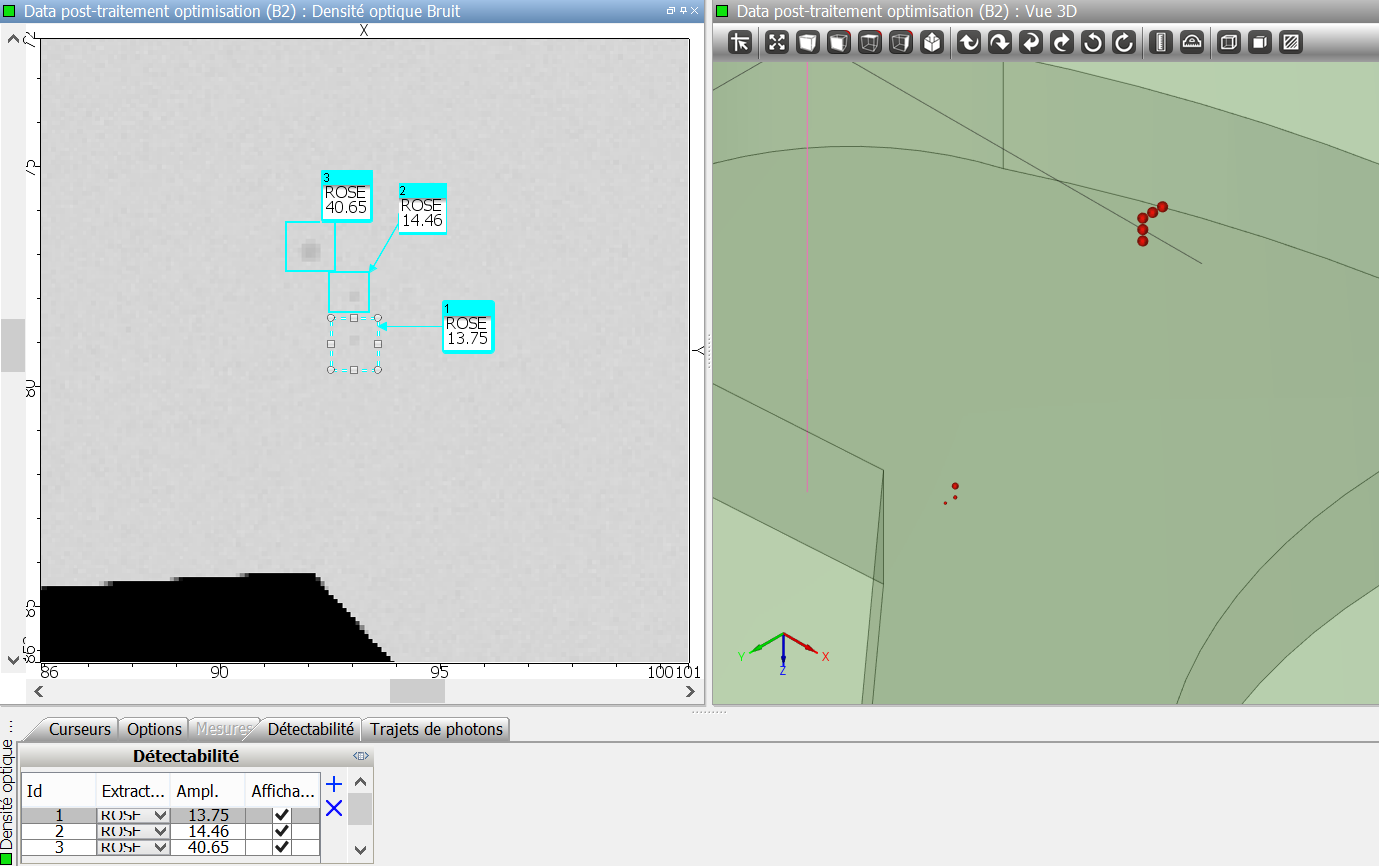Viewport: 1379px width, 866px height.
Task: Click the isometric cube view icon
Action: click(x=932, y=43)
